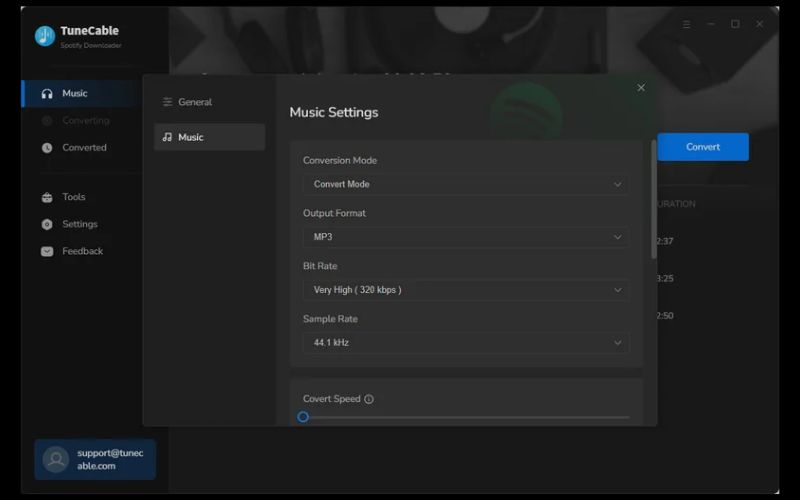Click the Covert Speed slider handle
The image size is (800, 500).
click(x=303, y=417)
